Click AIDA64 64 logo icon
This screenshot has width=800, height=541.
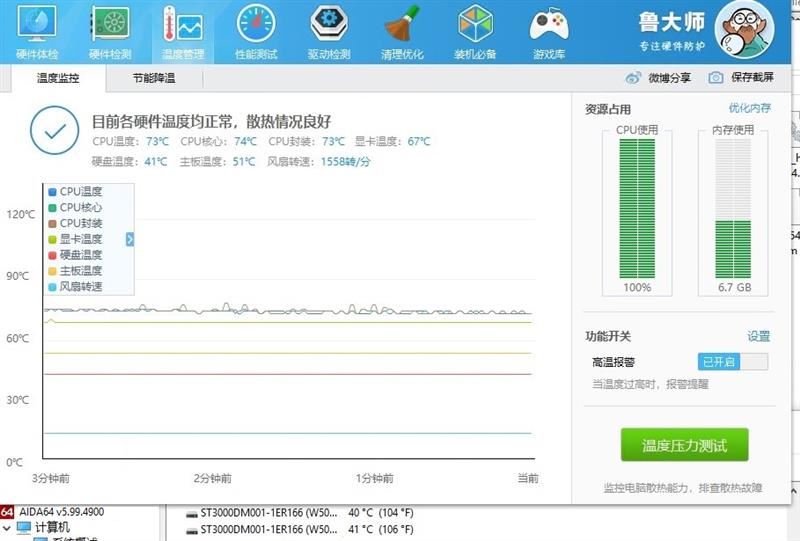point(7,511)
